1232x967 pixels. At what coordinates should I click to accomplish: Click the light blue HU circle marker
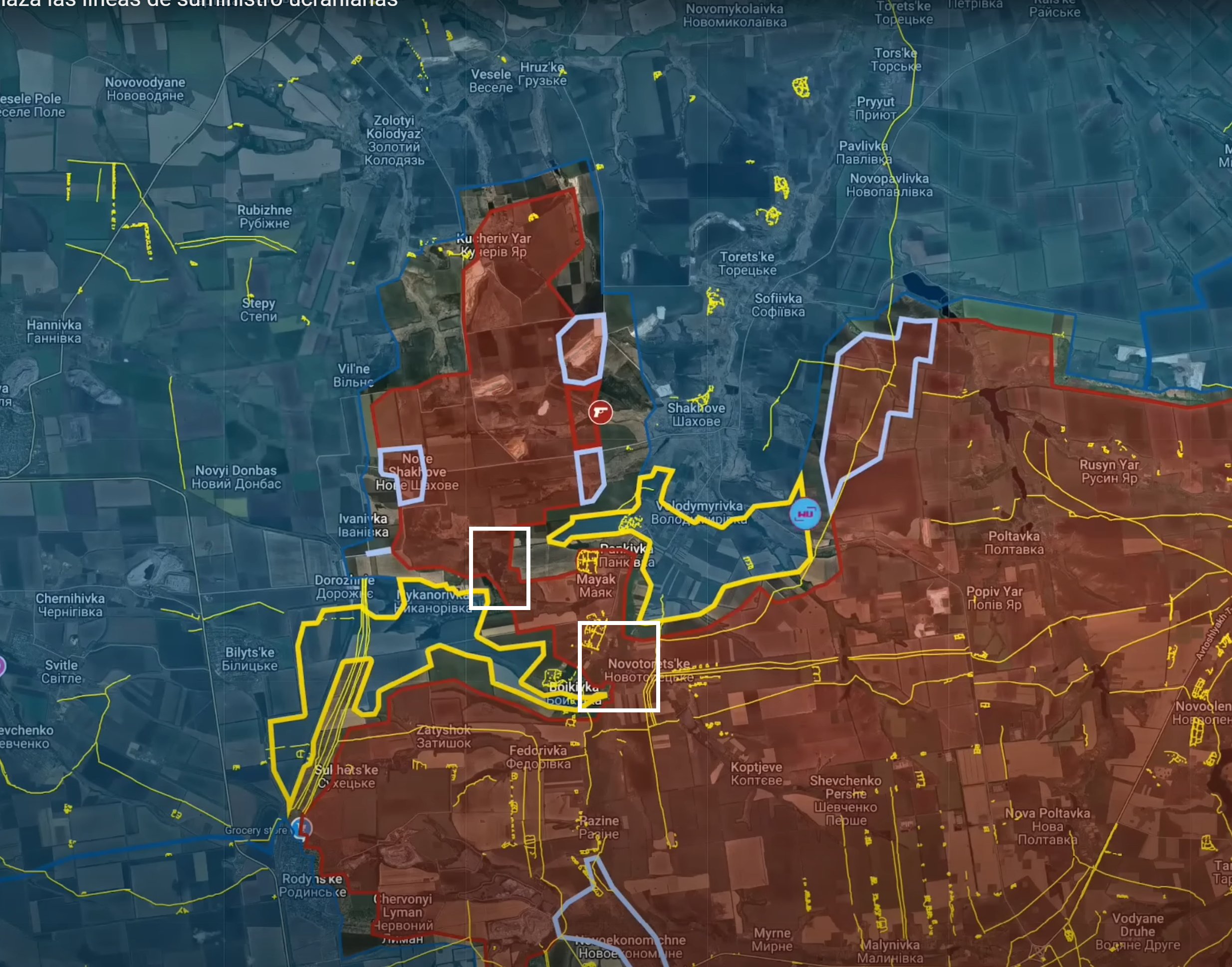click(x=805, y=514)
